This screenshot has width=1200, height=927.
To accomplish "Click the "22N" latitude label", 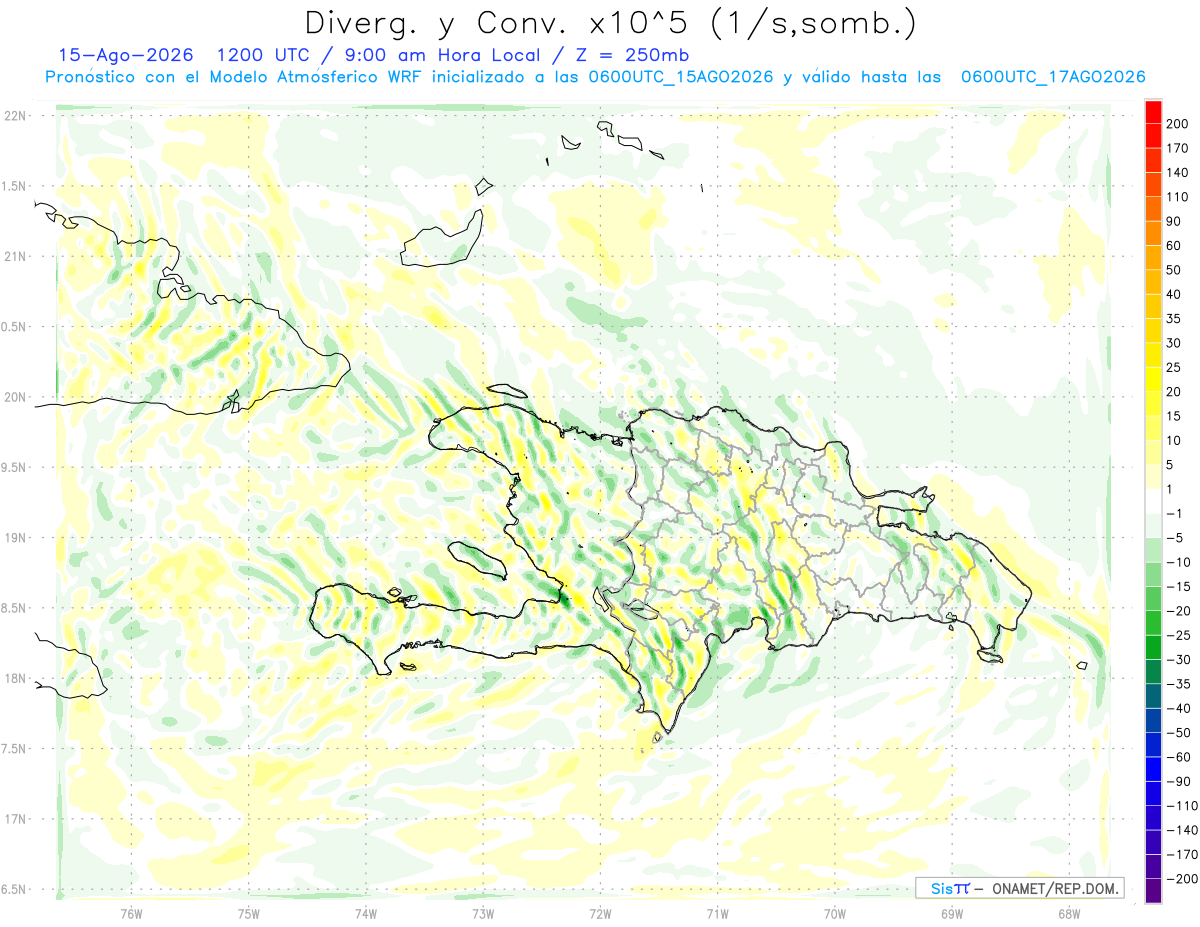I will click(x=14, y=116).
